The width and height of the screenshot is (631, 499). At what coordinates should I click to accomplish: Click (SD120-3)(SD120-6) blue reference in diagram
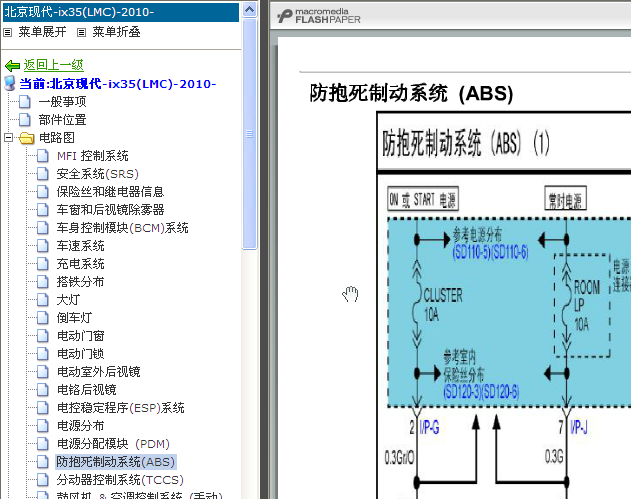click(481, 391)
